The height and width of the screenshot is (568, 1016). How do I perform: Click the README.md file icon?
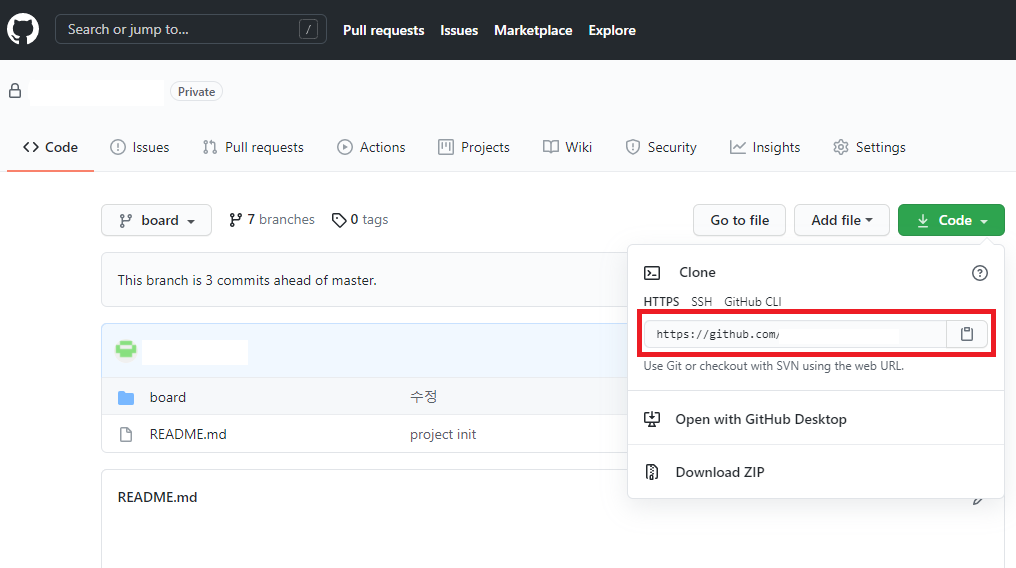point(126,435)
